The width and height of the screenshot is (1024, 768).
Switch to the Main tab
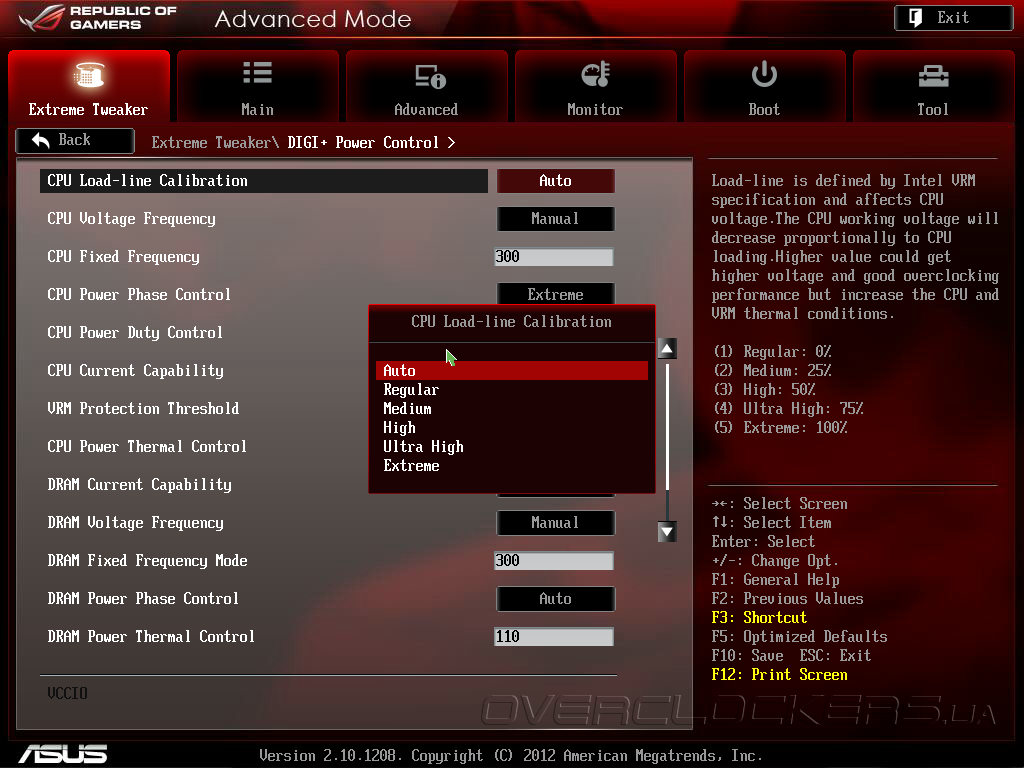[x=258, y=86]
